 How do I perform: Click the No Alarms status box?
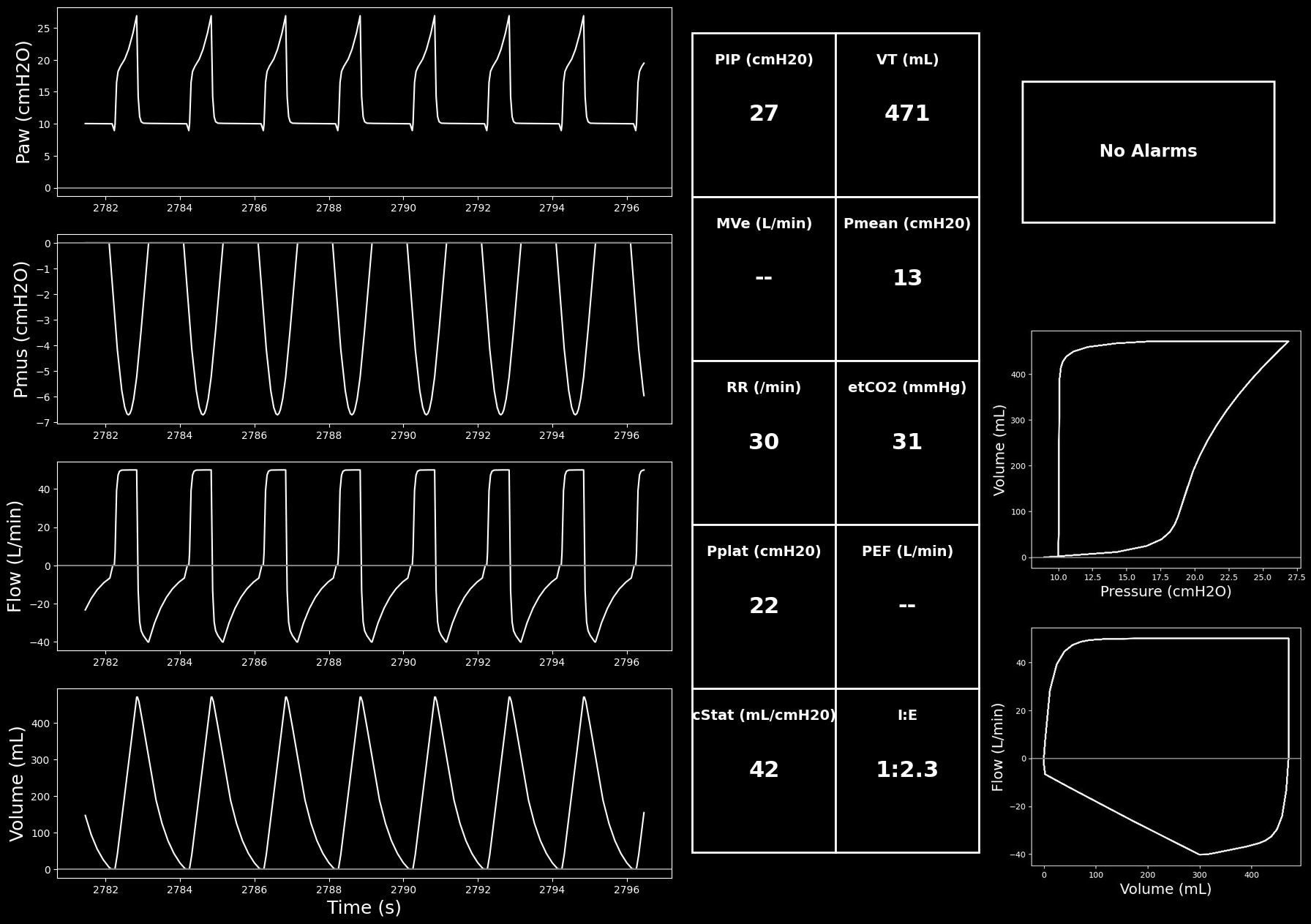click(1148, 151)
